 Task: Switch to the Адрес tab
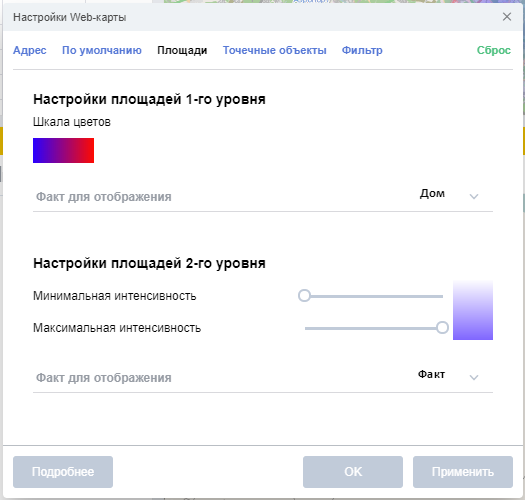(30, 50)
